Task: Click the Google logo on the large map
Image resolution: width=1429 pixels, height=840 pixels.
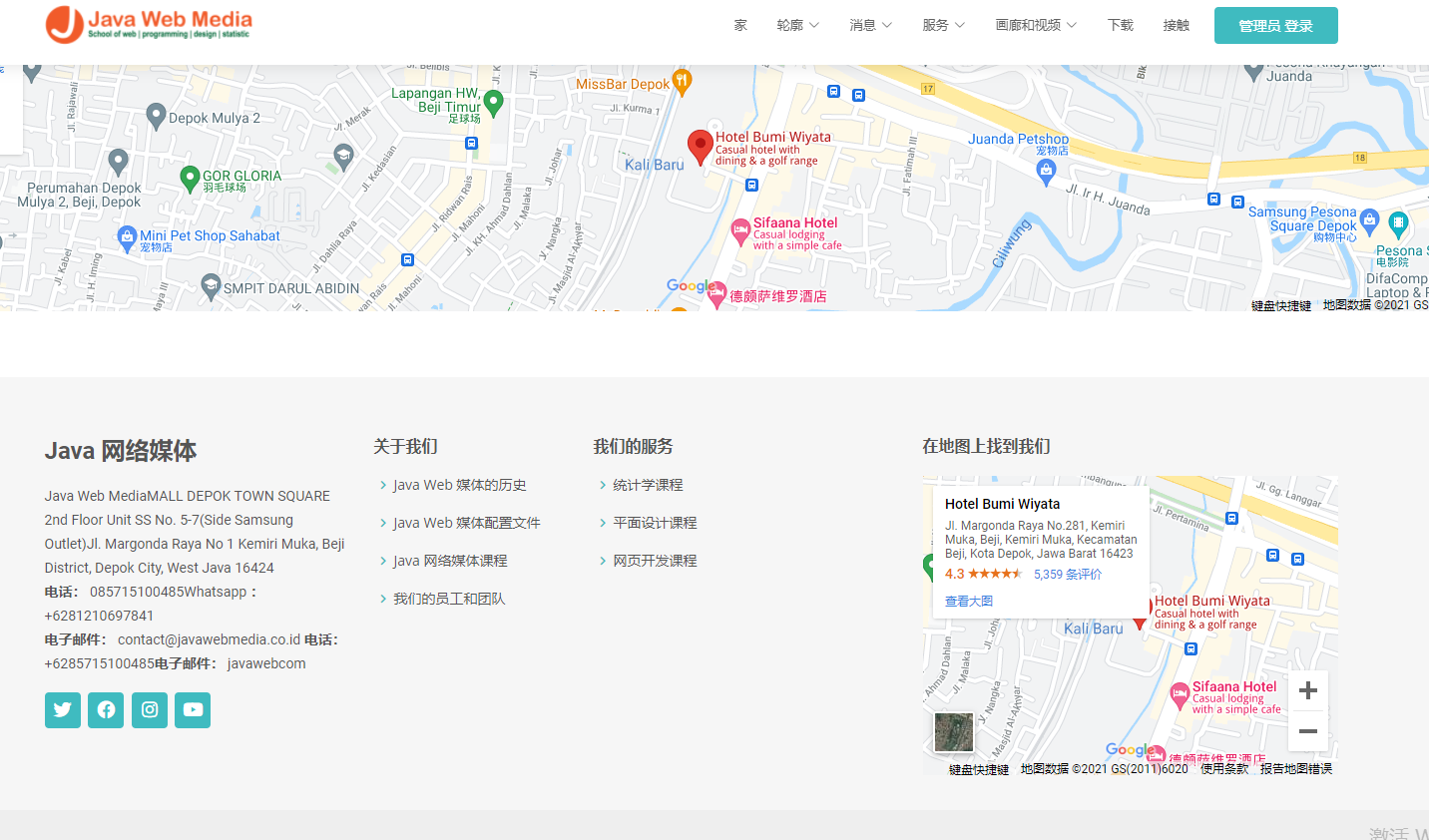Action: pos(691,286)
